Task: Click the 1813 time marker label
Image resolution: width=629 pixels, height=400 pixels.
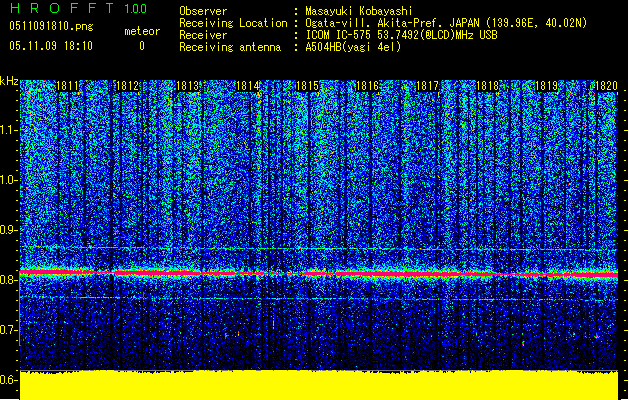Action: tap(187, 86)
